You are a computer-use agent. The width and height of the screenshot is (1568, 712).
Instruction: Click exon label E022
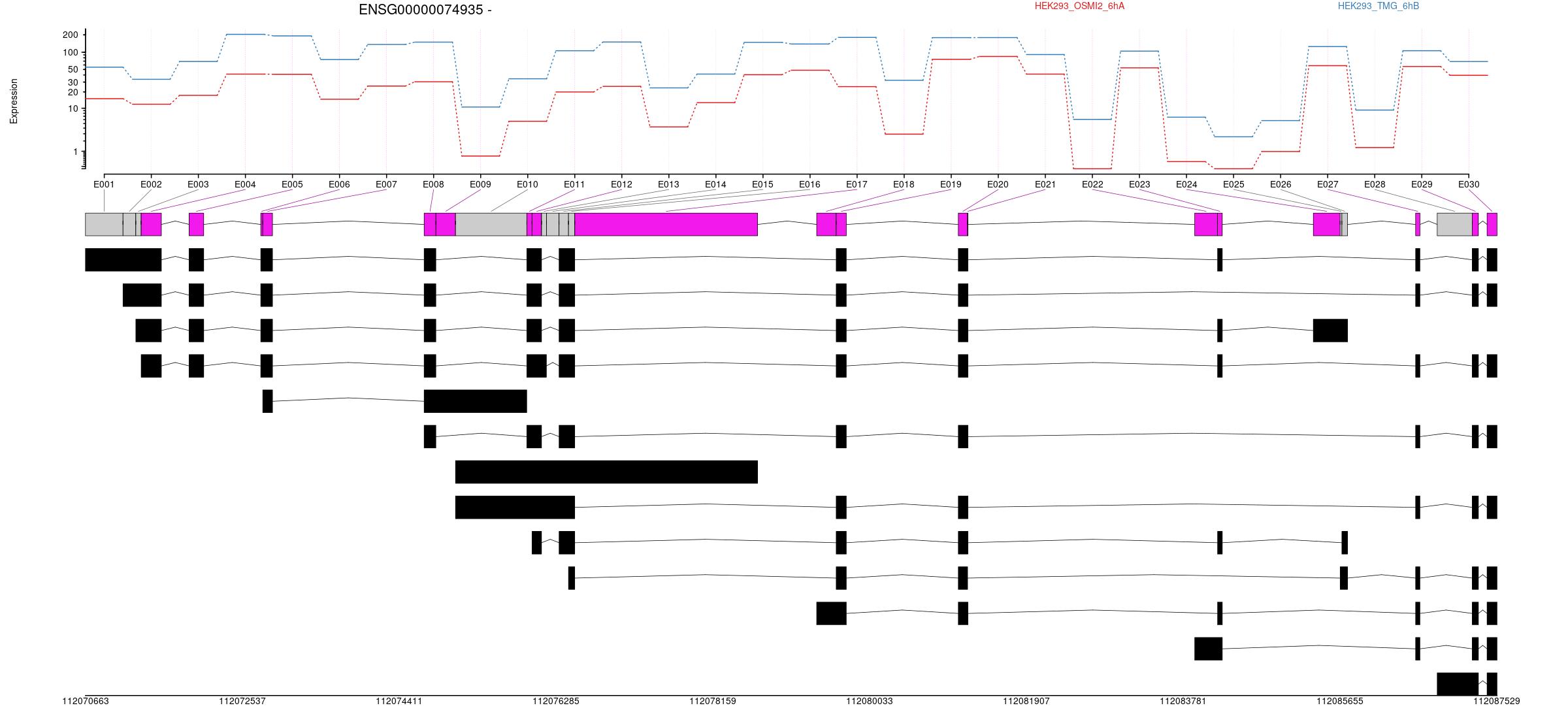click(1092, 184)
